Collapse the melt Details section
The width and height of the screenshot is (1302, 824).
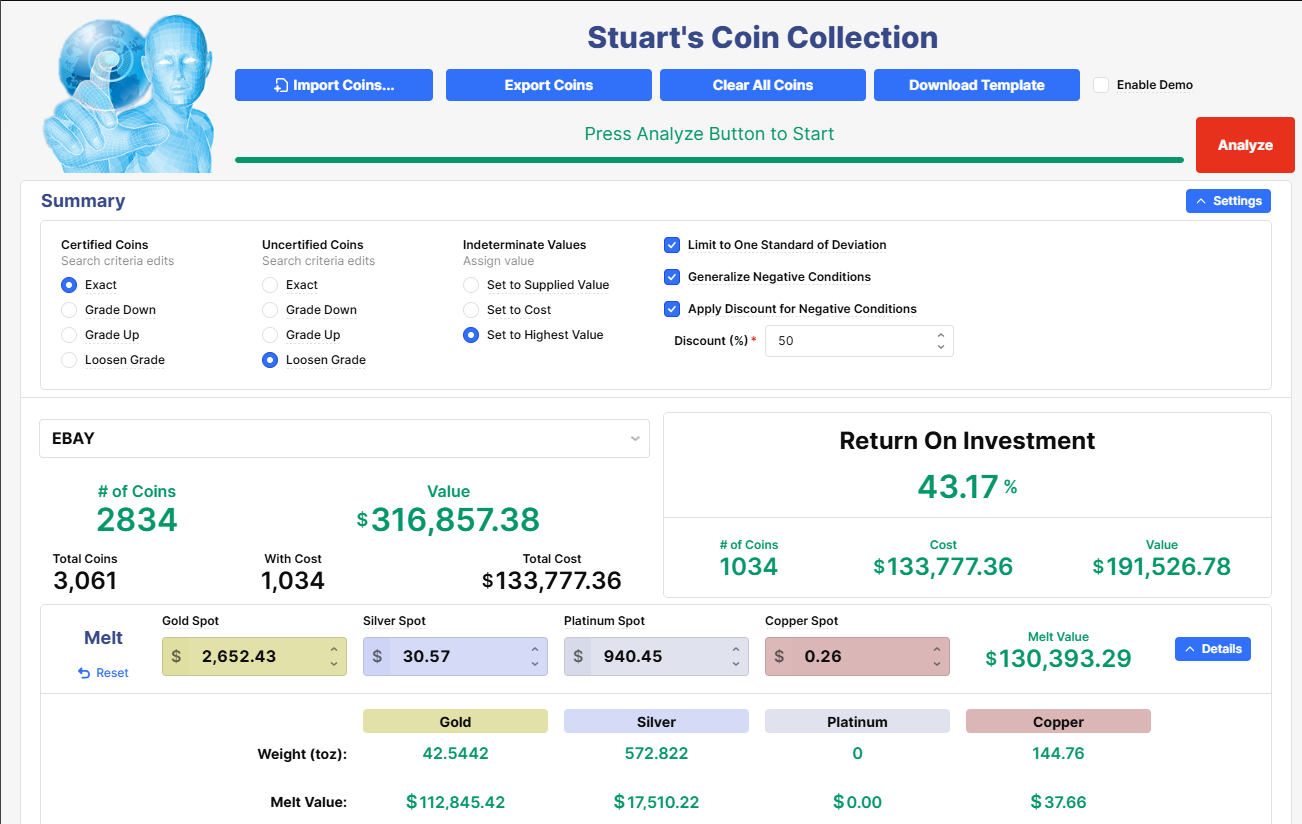[1212, 649]
